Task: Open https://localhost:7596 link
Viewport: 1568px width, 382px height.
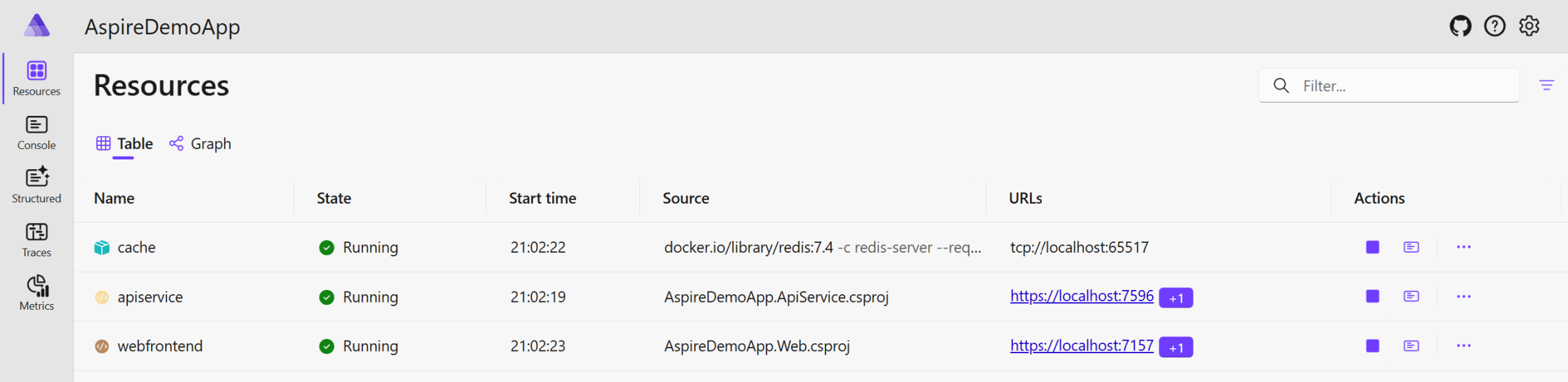Action: (x=1082, y=296)
